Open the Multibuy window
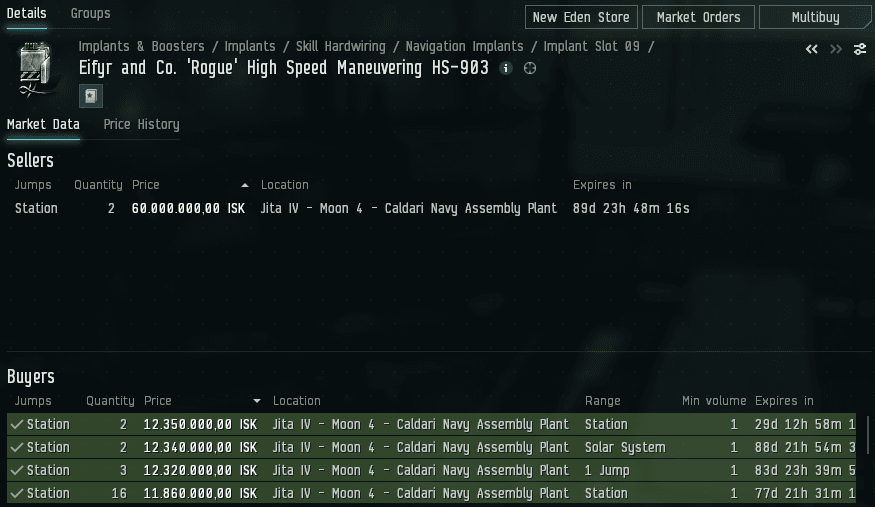Image resolution: width=875 pixels, height=507 pixels. coord(815,17)
